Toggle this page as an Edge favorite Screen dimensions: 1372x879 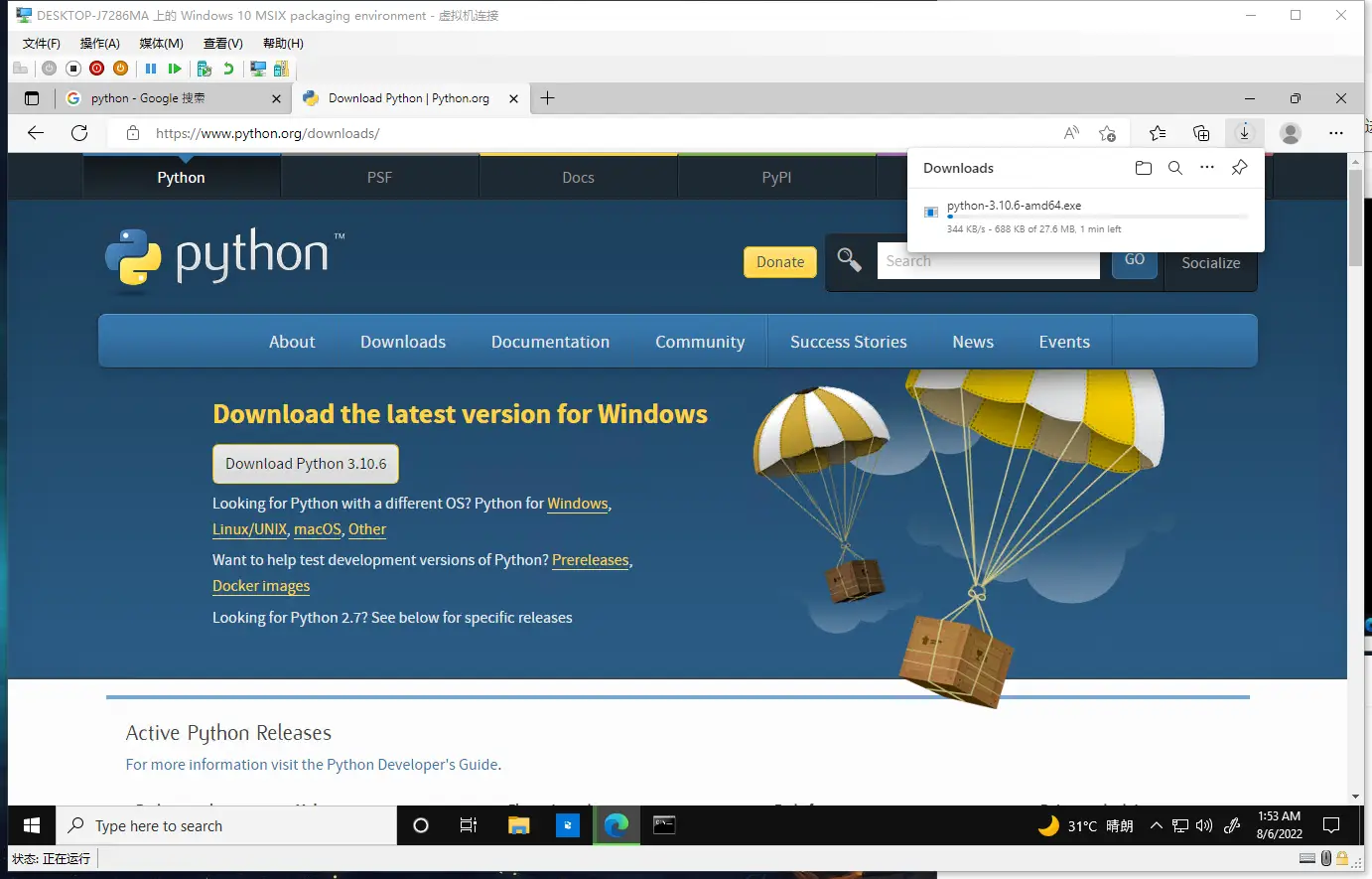[1108, 132]
